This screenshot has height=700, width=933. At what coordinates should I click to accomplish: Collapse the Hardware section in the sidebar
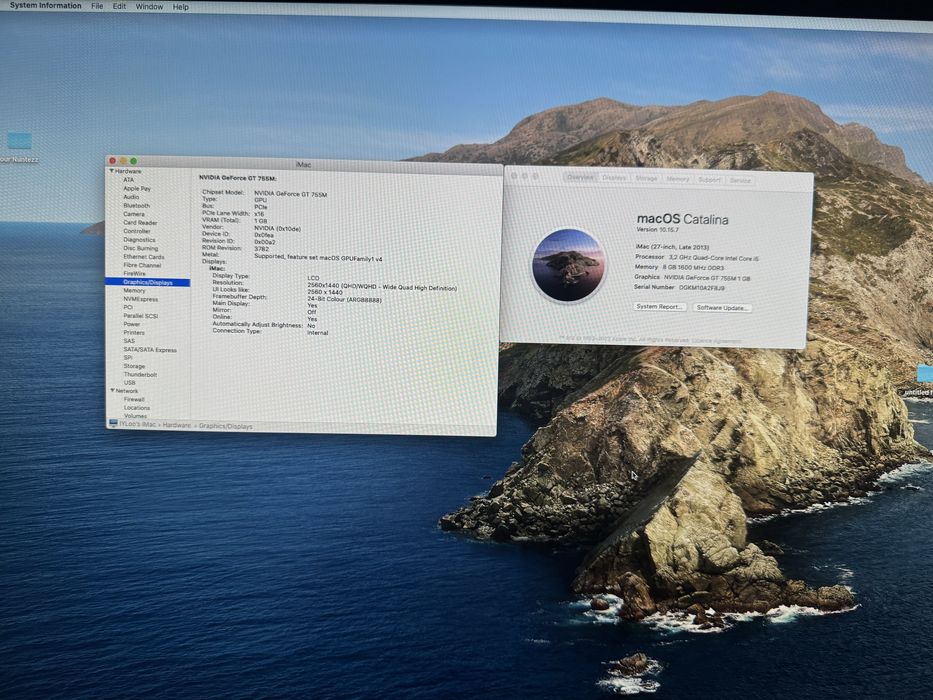point(111,171)
